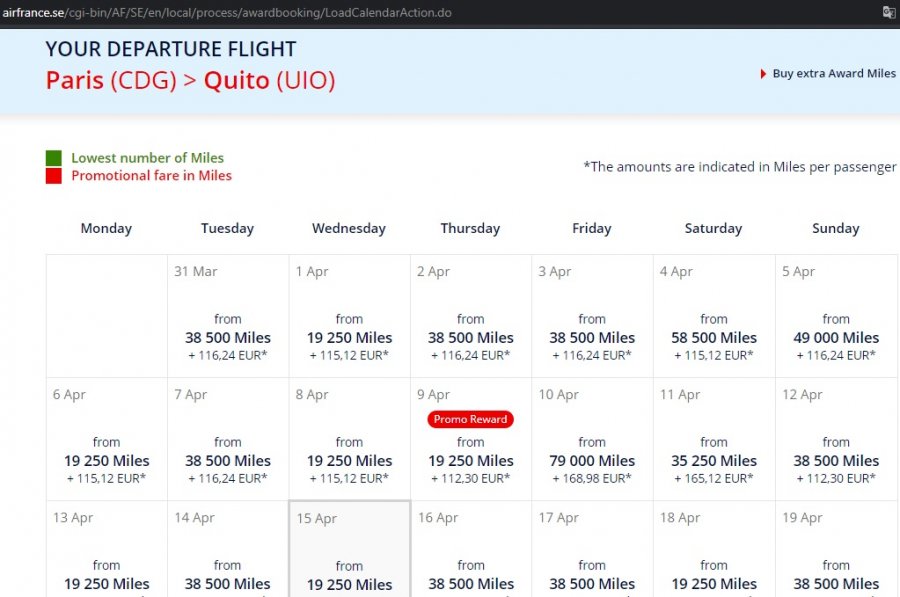Choose the 12 Apr Sunday fare
The image size is (900, 597).
pos(836,460)
